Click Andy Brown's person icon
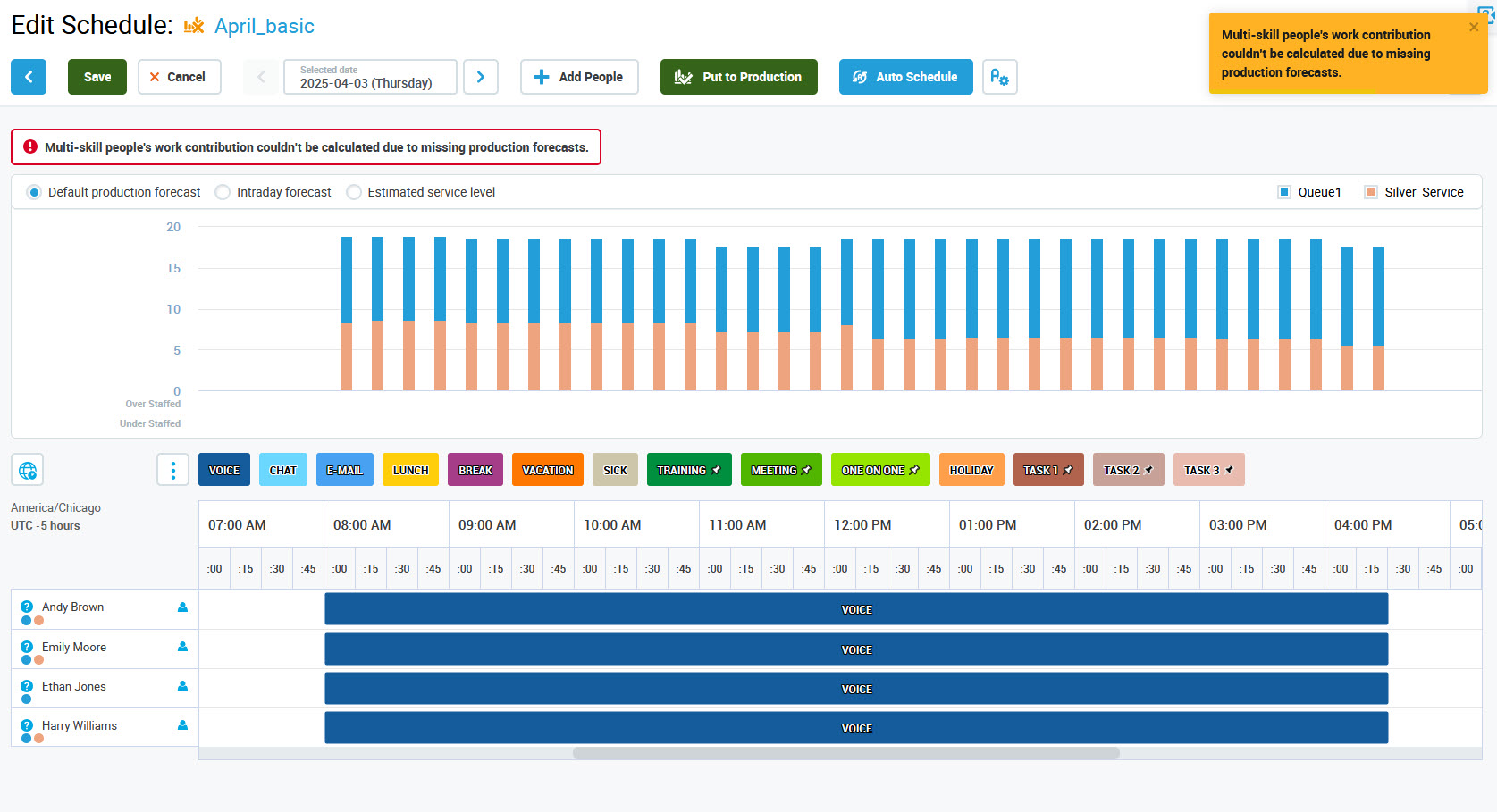Image resolution: width=1497 pixels, height=812 pixels. (182, 607)
